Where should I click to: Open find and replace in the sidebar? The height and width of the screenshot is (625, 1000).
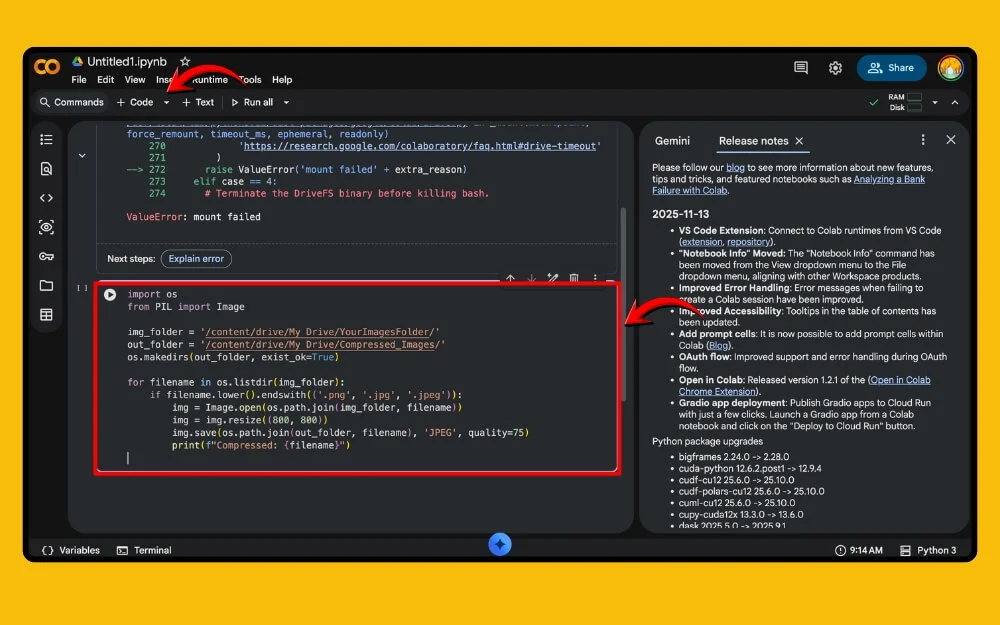tap(46, 168)
